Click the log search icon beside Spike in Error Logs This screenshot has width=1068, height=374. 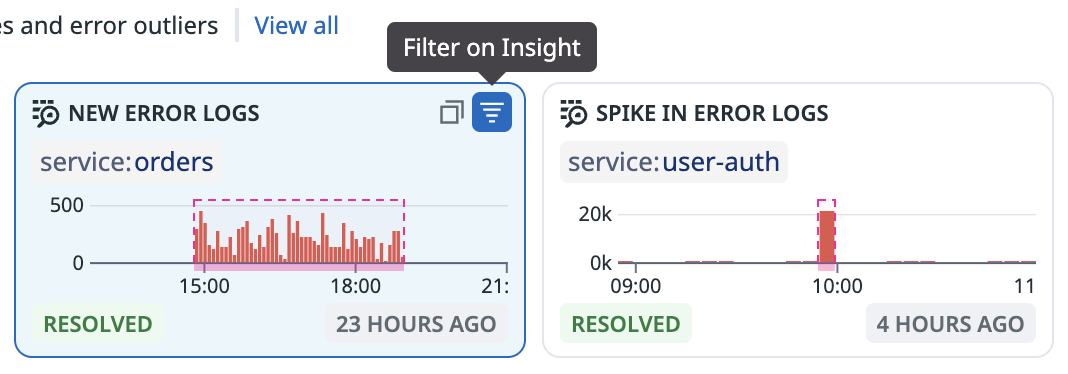pos(574,113)
